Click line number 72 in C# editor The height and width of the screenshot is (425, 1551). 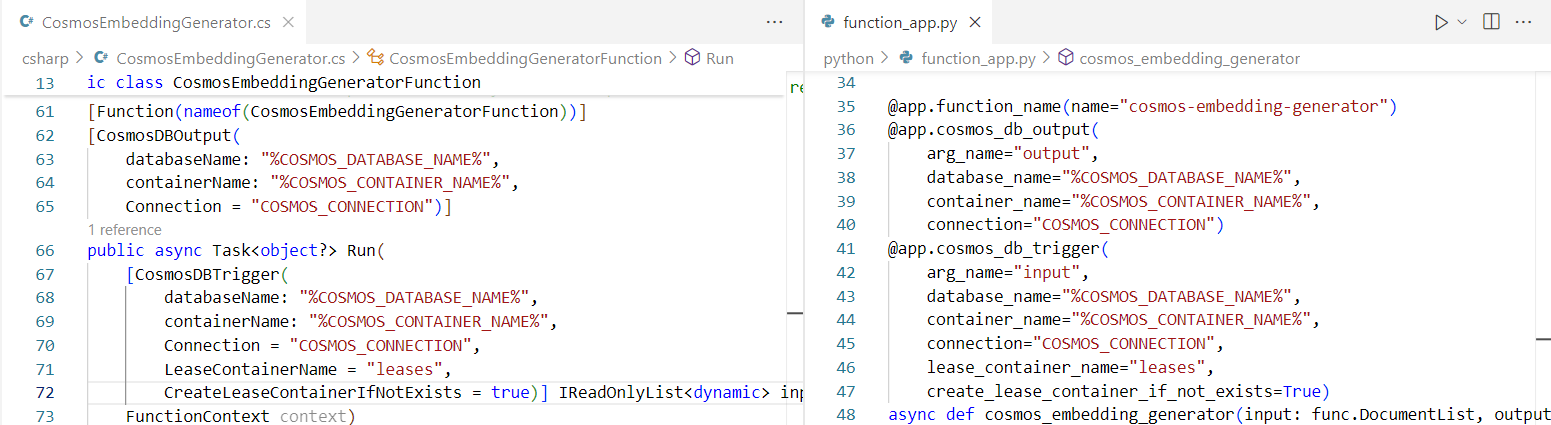pyautogui.click(x=45, y=391)
